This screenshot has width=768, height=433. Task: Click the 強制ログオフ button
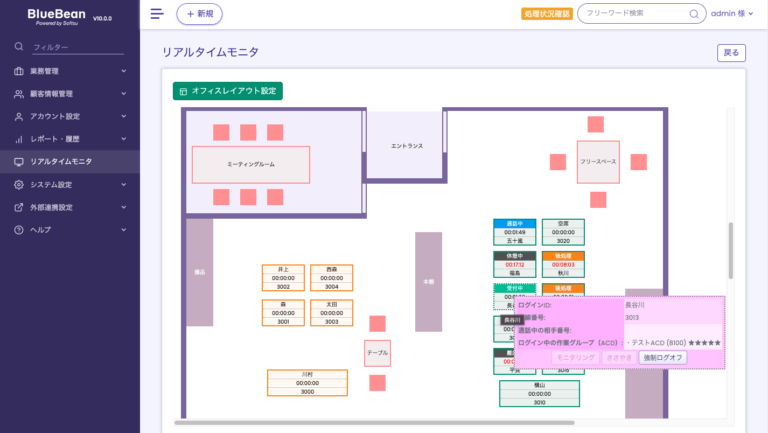pos(663,357)
